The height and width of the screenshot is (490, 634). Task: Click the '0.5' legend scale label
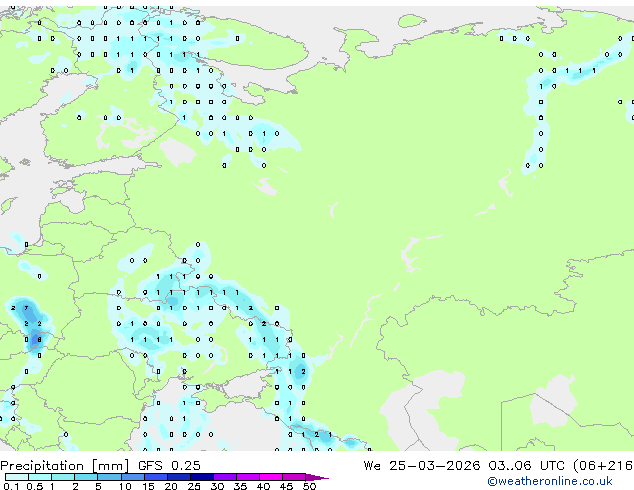pos(35,486)
